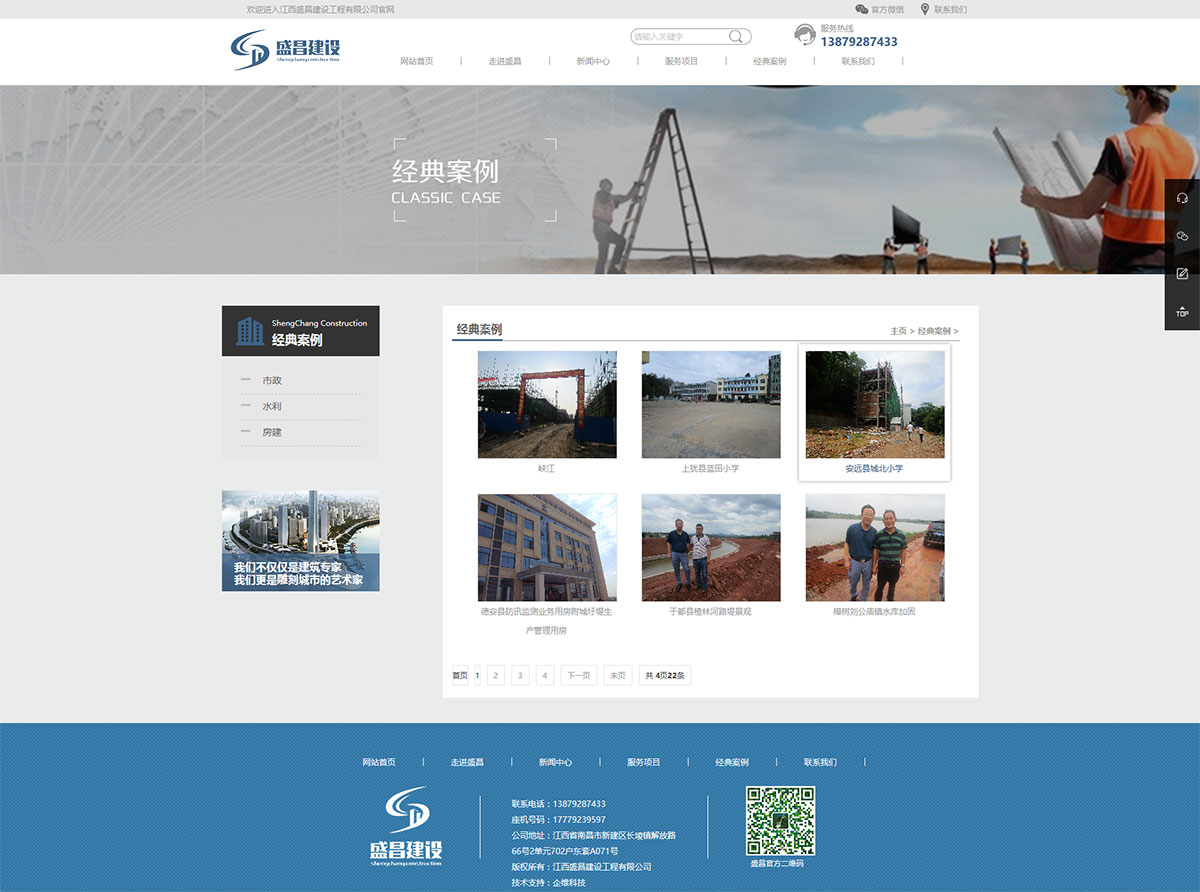
Task: Open 走进盛昌 in the header navigation
Action: pos(505,61)
